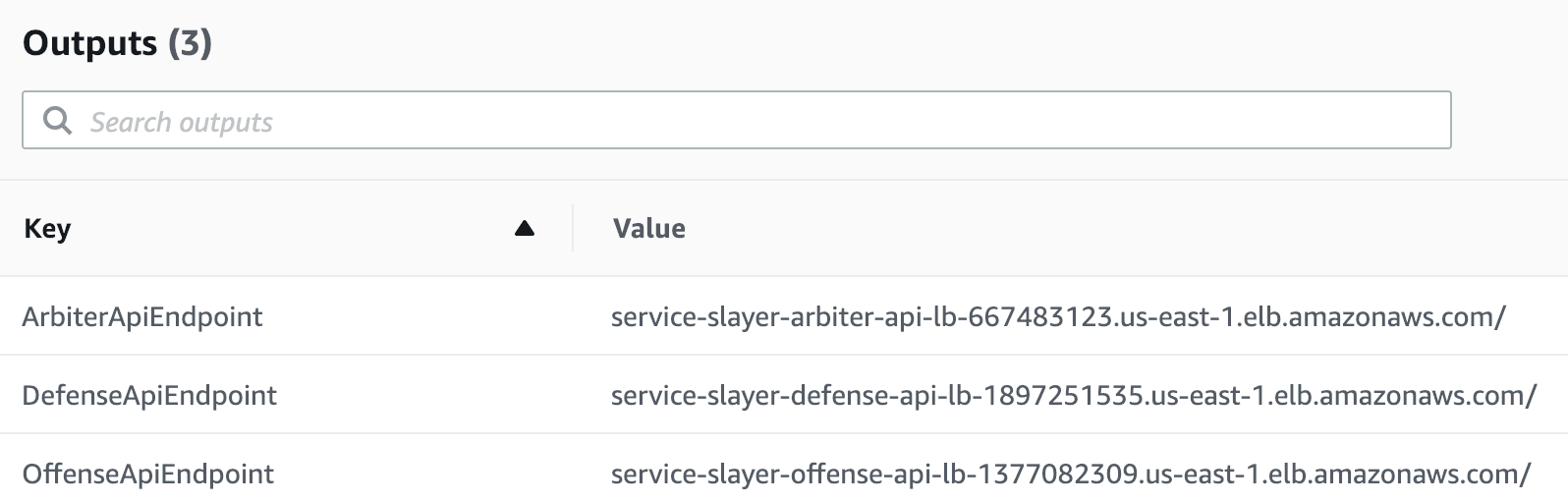Open the service-slayer-arbiter-api-lb endpoint URL
The width and height of the screenshot is (1568, 503).
pyautogui.click(x=1057, y=317)
